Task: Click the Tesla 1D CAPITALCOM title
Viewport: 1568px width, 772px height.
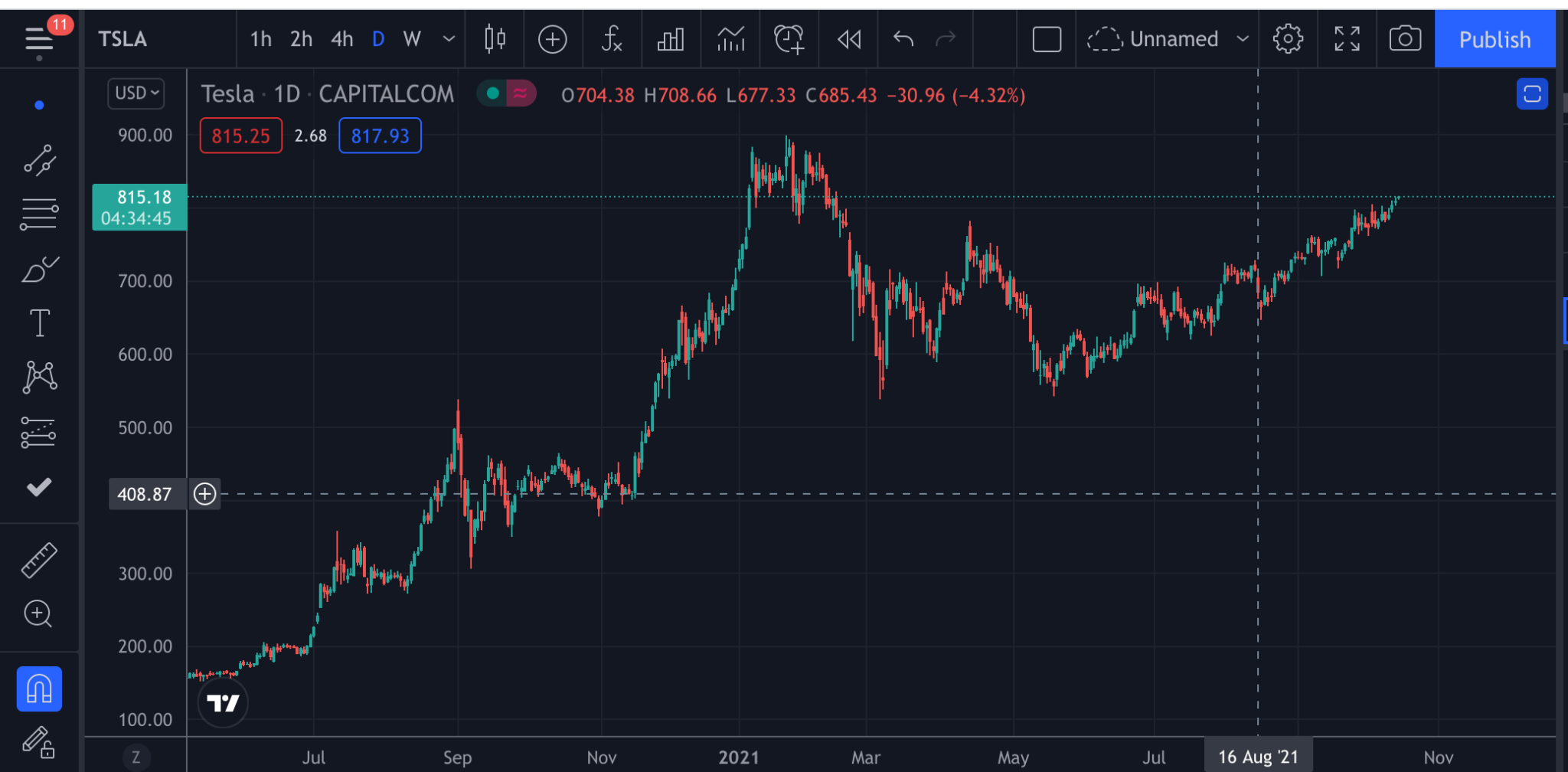Action: [327, 94]
